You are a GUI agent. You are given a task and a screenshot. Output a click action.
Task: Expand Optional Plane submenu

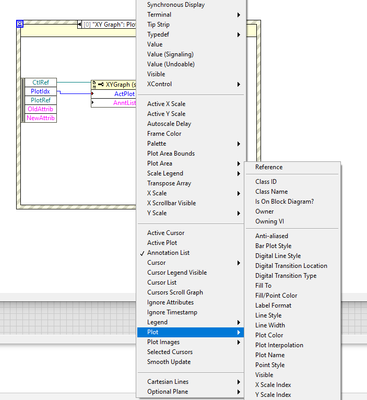click(191, 392)
